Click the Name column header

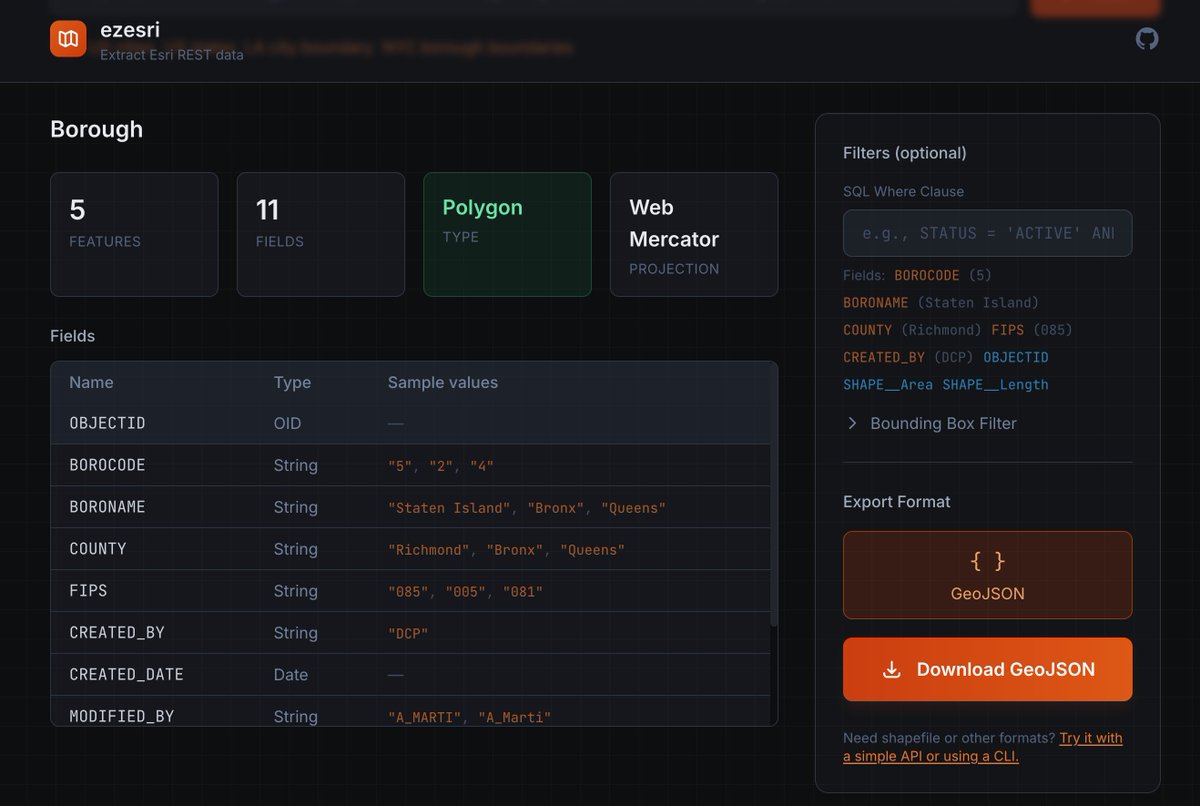(91, 382)
